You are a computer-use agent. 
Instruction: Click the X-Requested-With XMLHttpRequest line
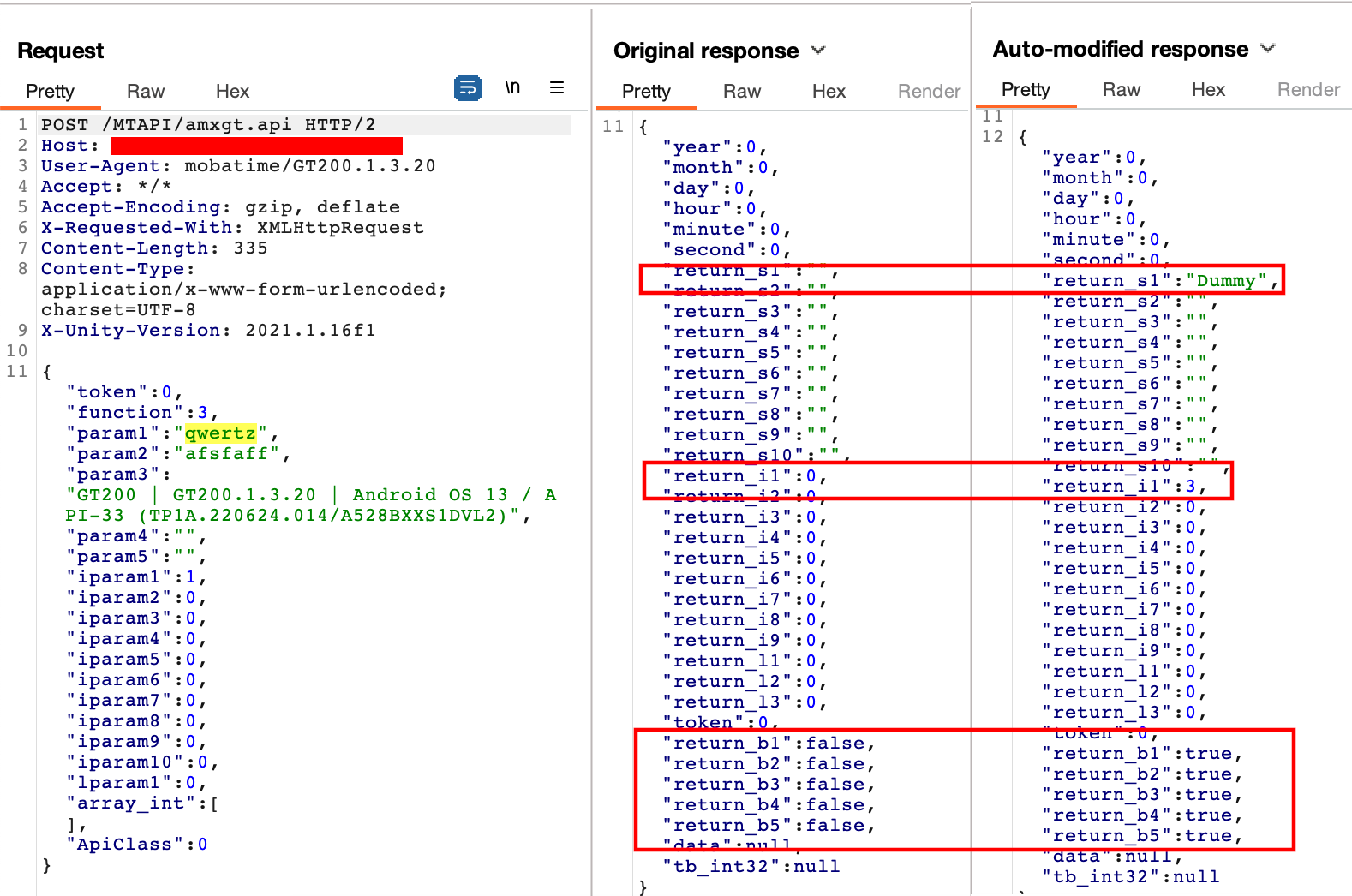pyautogui.click(x=232, y=228)
